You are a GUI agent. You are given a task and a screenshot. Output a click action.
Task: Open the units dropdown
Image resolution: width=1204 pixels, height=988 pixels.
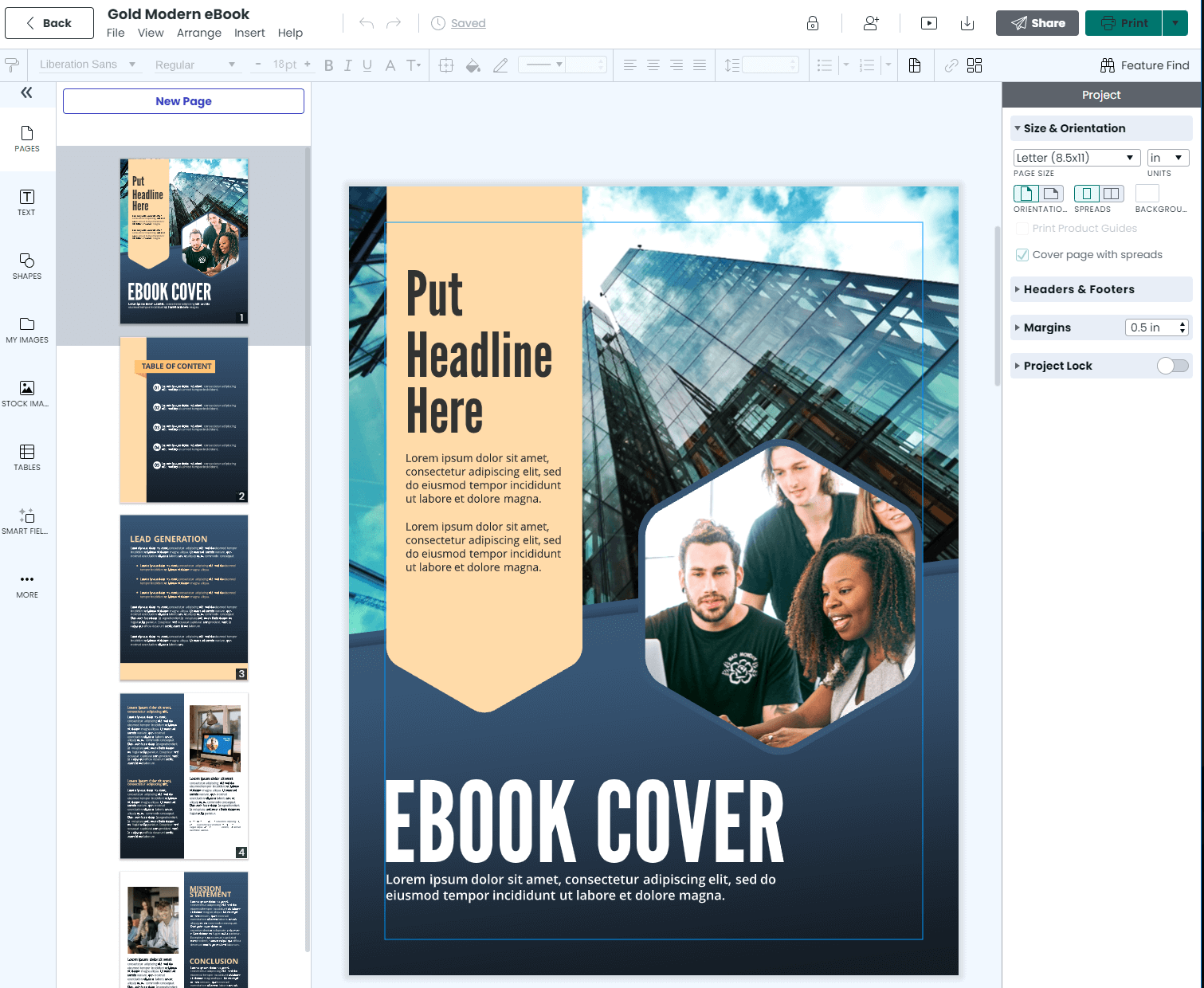coord(1167,158)
